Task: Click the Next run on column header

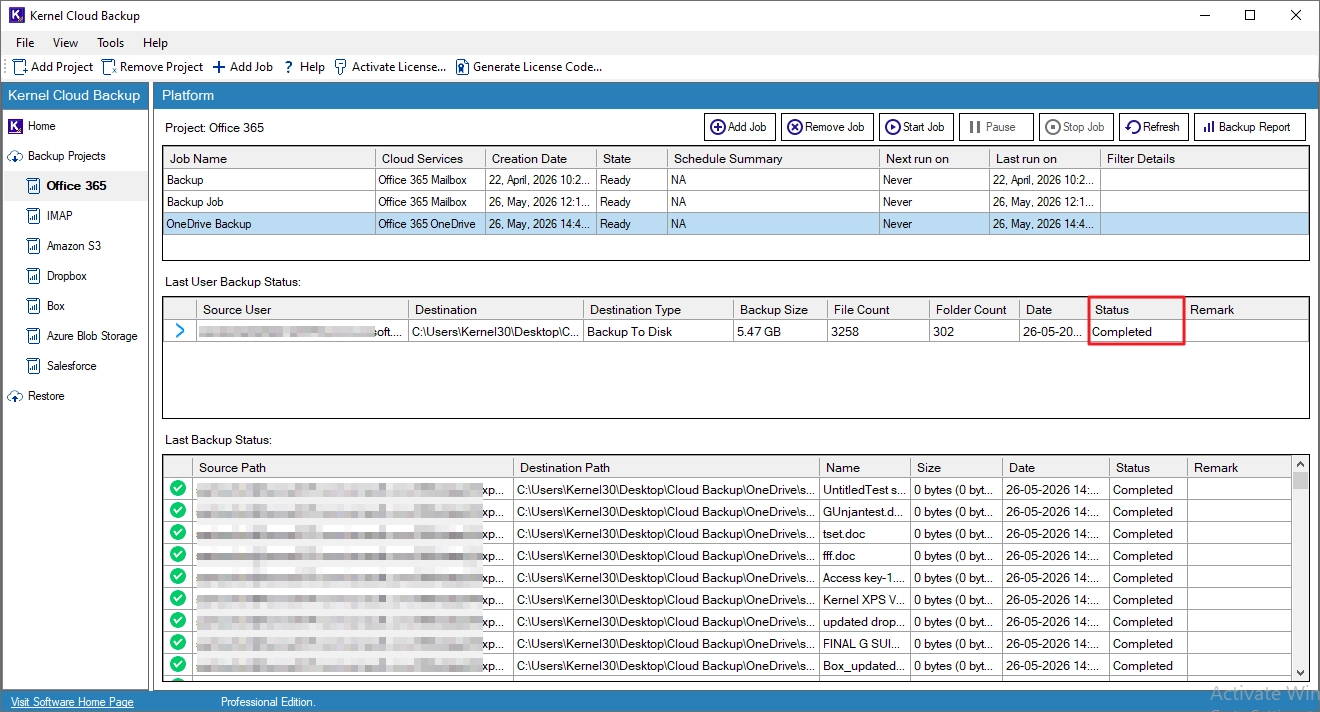Action: pyautogui.click(x=935, y=158)
